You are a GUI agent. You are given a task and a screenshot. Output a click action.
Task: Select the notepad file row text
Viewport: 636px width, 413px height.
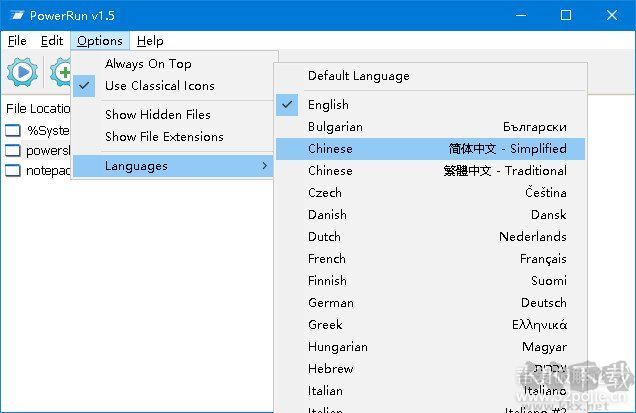48,171
